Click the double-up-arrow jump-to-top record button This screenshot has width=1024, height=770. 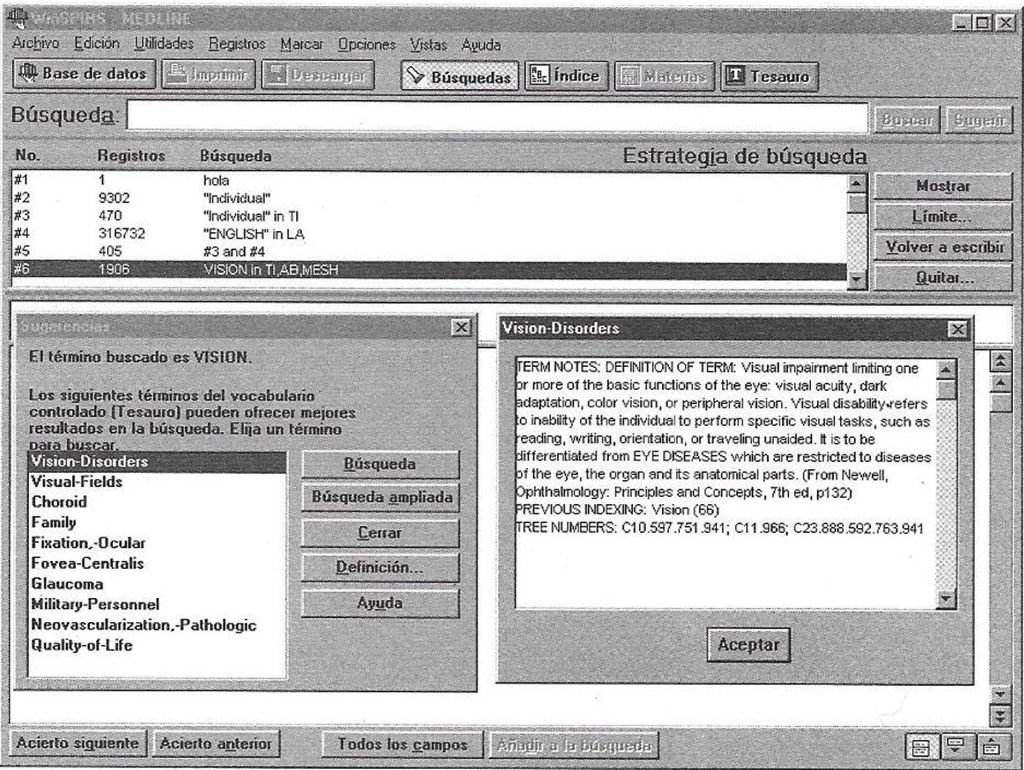click(x=1000, y=362)
